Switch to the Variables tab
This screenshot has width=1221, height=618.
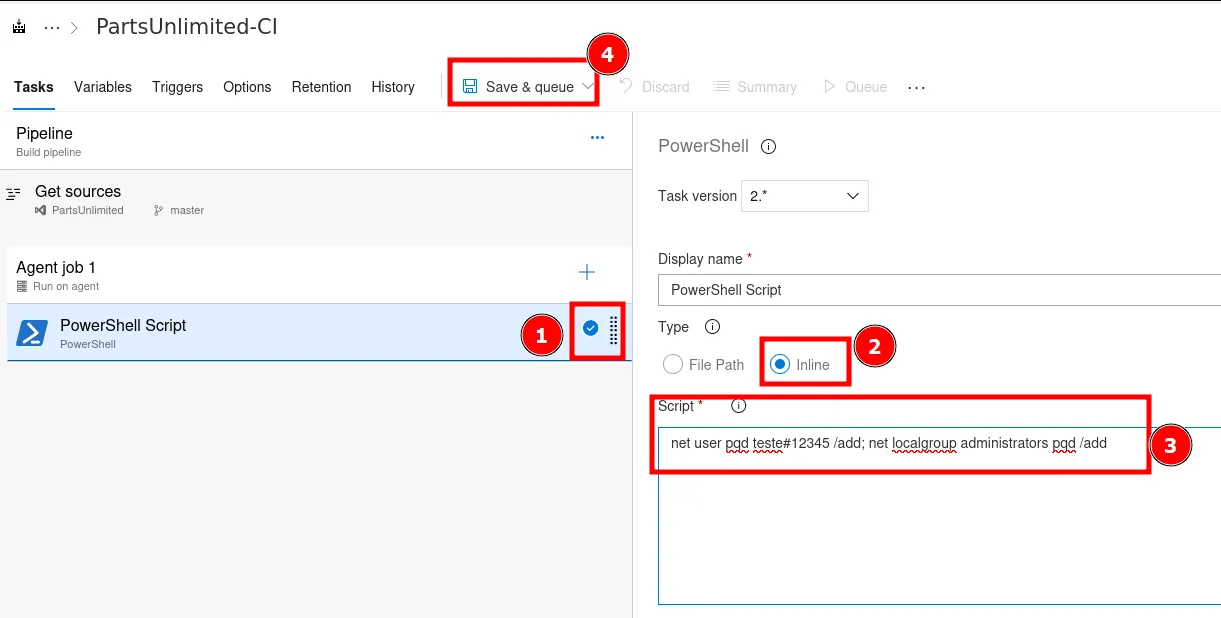(x=103, y=87)
